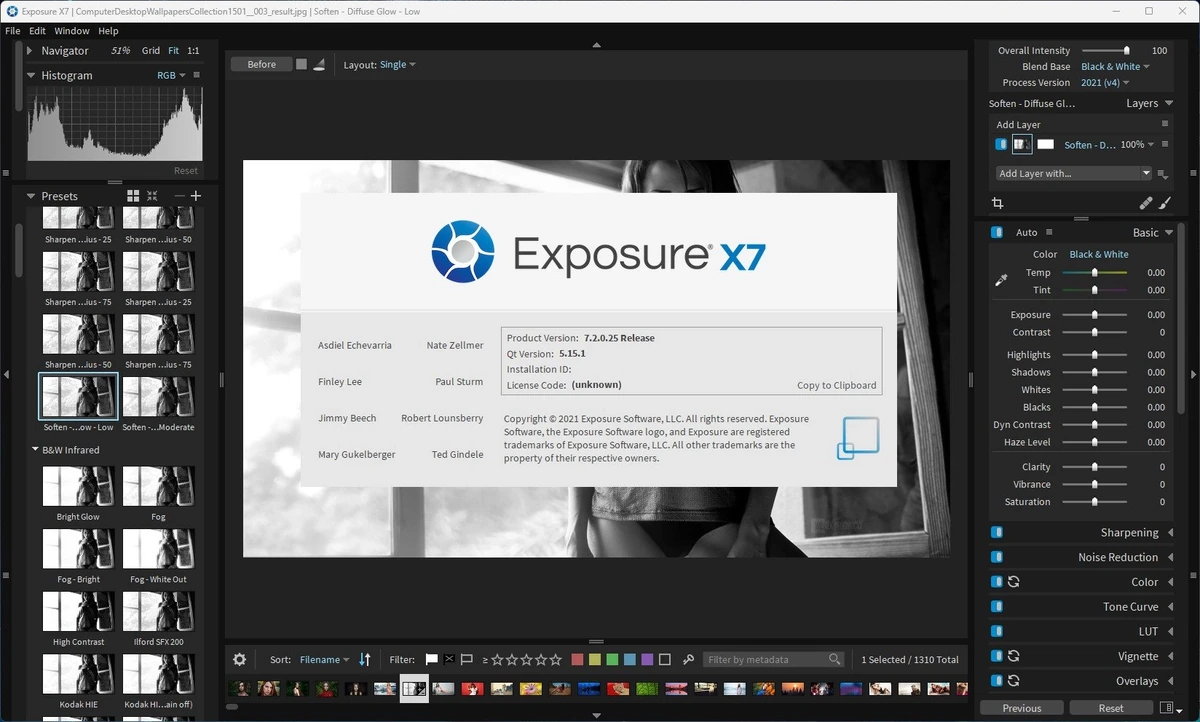Click the Reset button in right panel
Screen dimensions: 1200x722
[x=1111, y=708]
